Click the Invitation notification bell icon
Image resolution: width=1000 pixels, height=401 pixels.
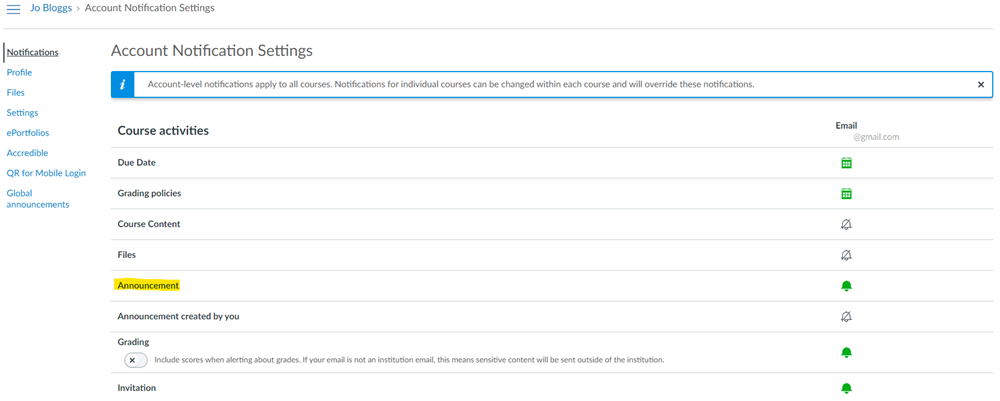[846, 388]
